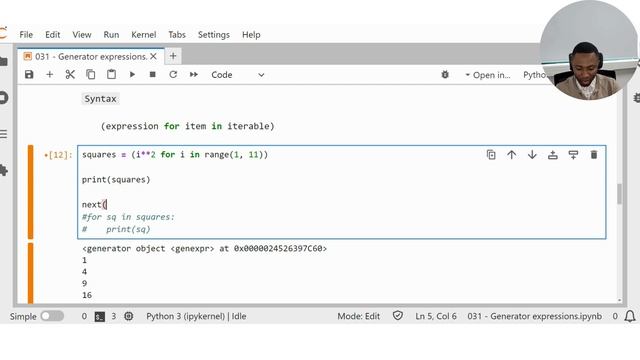Click the cell execution prompt [12]
The height and width of the screenshot is (360, 640).
point(58,155)
